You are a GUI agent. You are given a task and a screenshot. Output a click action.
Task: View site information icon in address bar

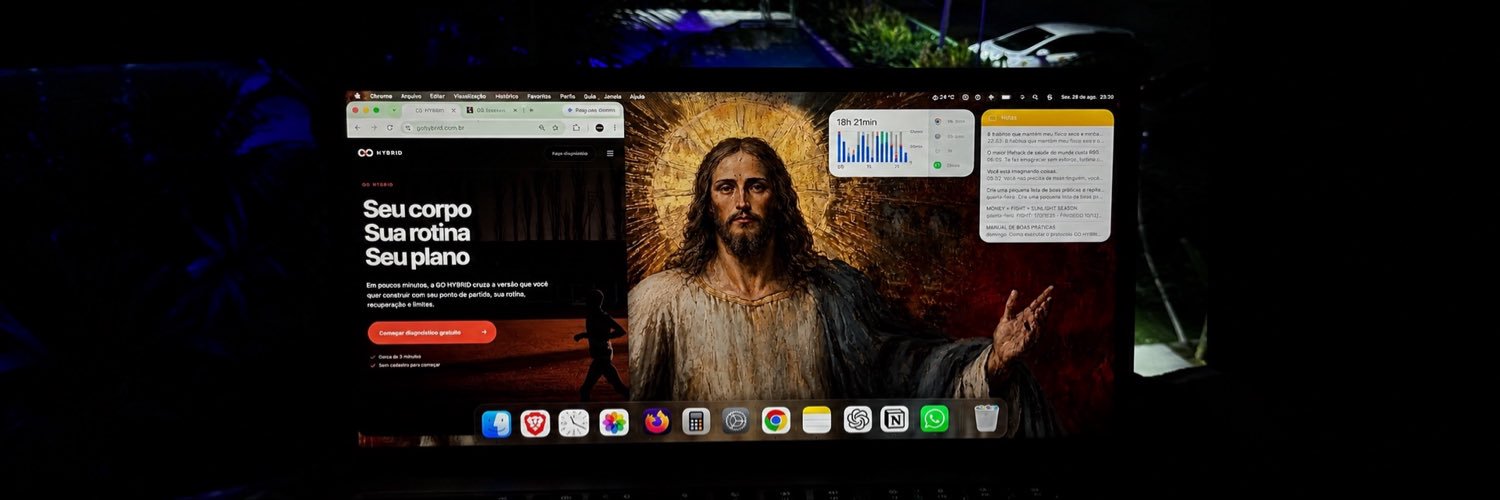[x=408, y=128]
